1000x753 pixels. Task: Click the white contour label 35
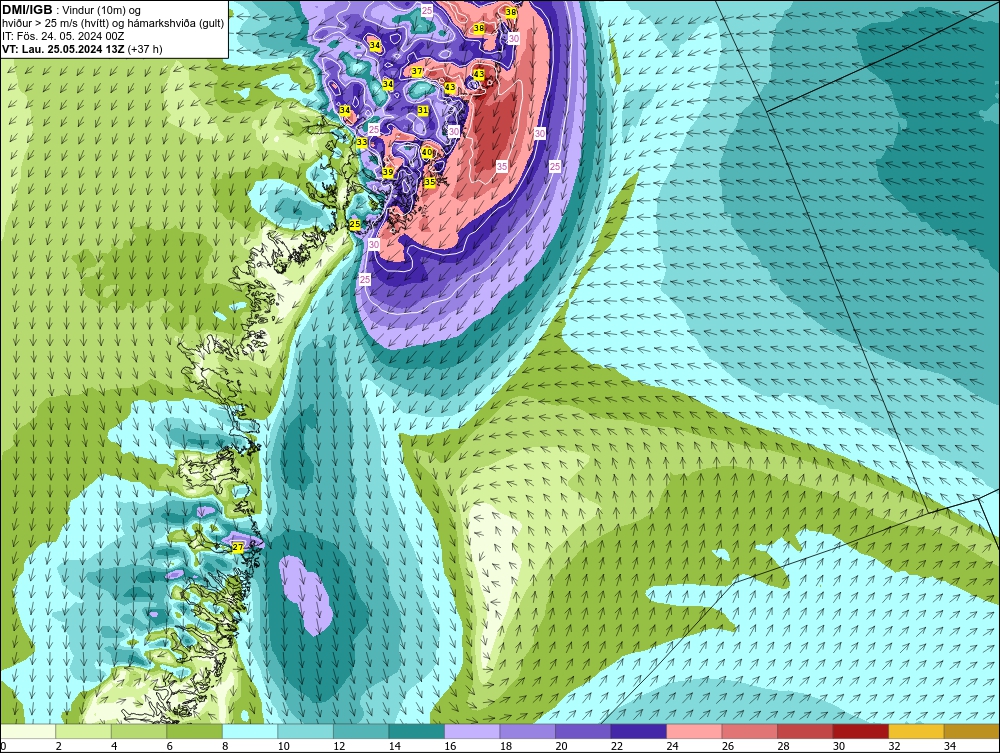coord(502,166)
